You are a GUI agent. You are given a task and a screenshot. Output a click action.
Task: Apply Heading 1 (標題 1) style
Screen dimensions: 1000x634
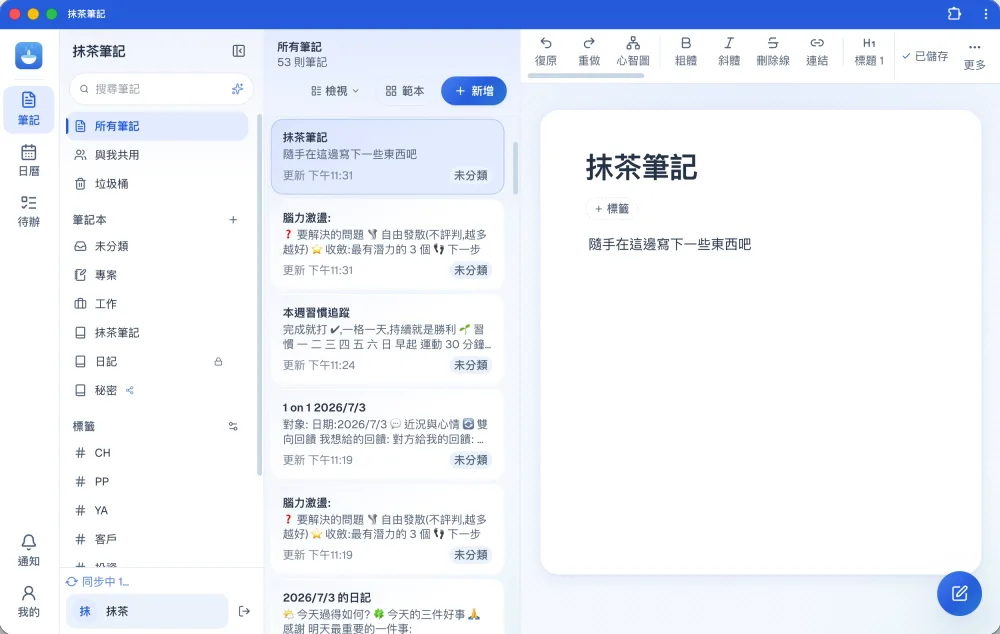pyautogui.click(x=869, y=51)
